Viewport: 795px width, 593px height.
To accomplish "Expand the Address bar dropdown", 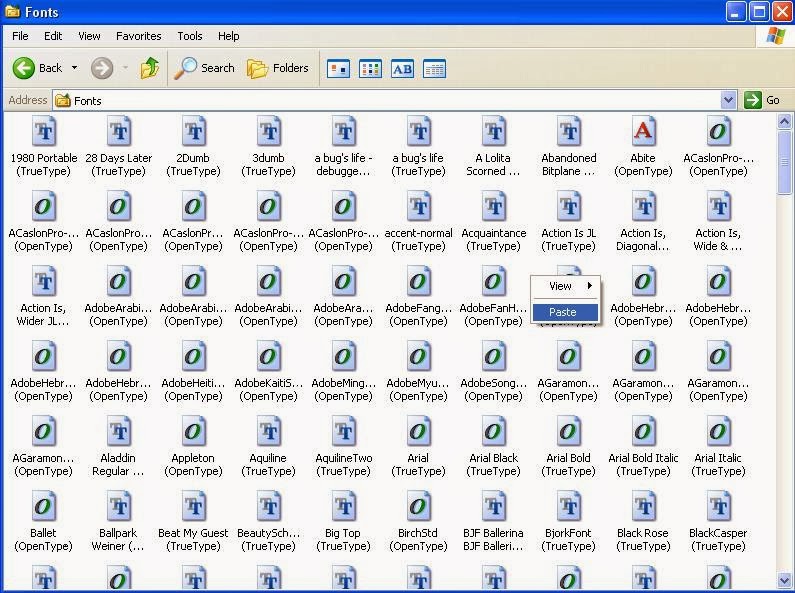I will point(728,100).
